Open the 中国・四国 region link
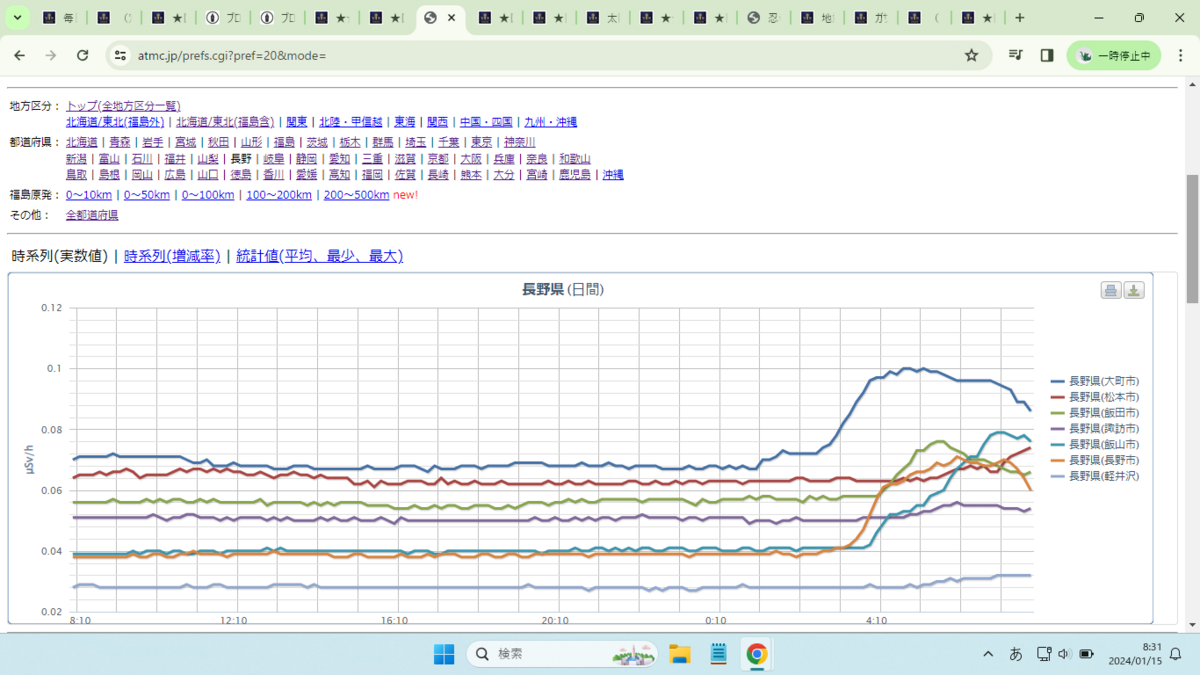 486,122
